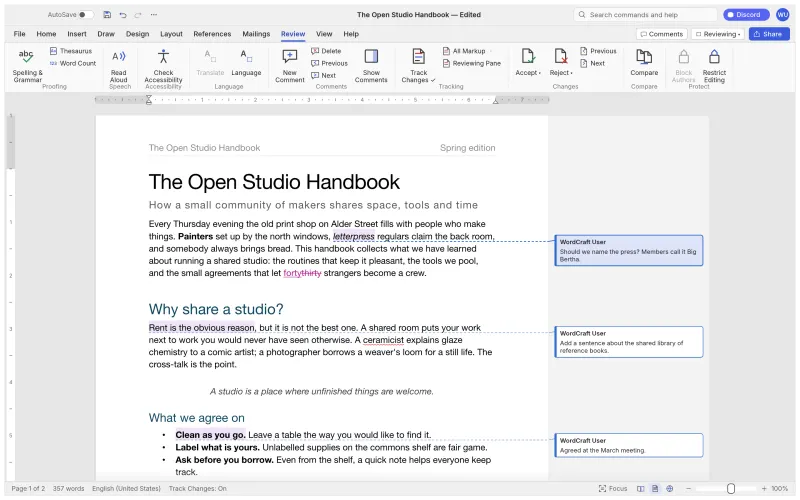Run Spelling & Grammar check
This screenshot has height=500, width=800.
pyautogui.click(x=27, y=65)
